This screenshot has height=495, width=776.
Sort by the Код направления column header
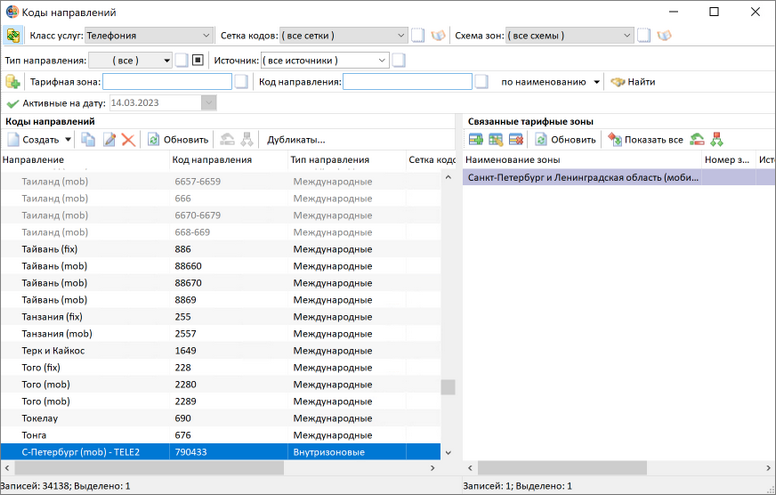tap(229, 160)
